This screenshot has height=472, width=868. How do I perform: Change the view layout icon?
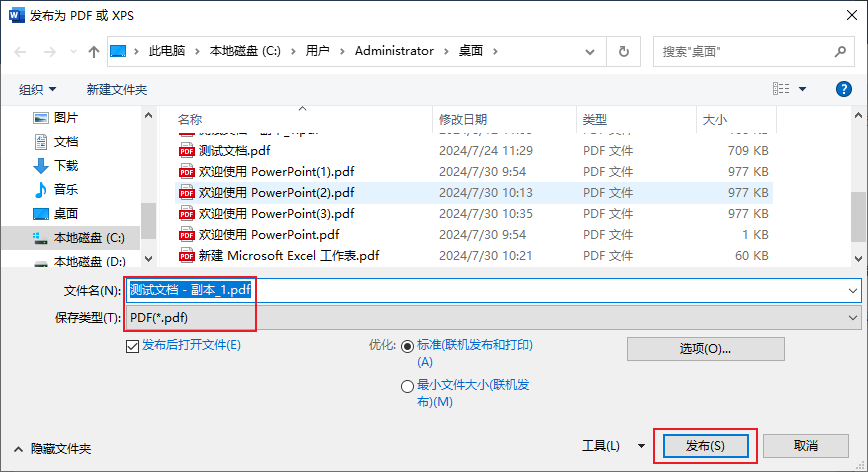pos(781,89)
